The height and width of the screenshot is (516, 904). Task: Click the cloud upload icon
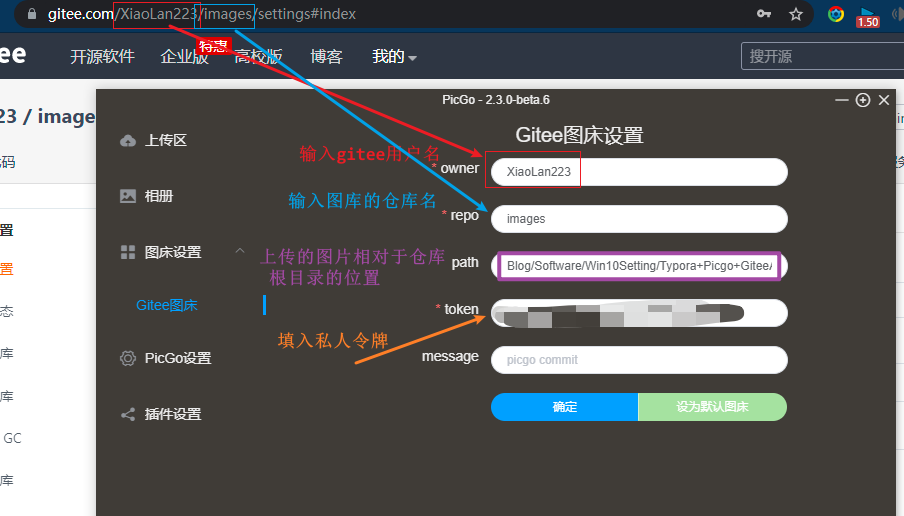(x=128, y=141)
